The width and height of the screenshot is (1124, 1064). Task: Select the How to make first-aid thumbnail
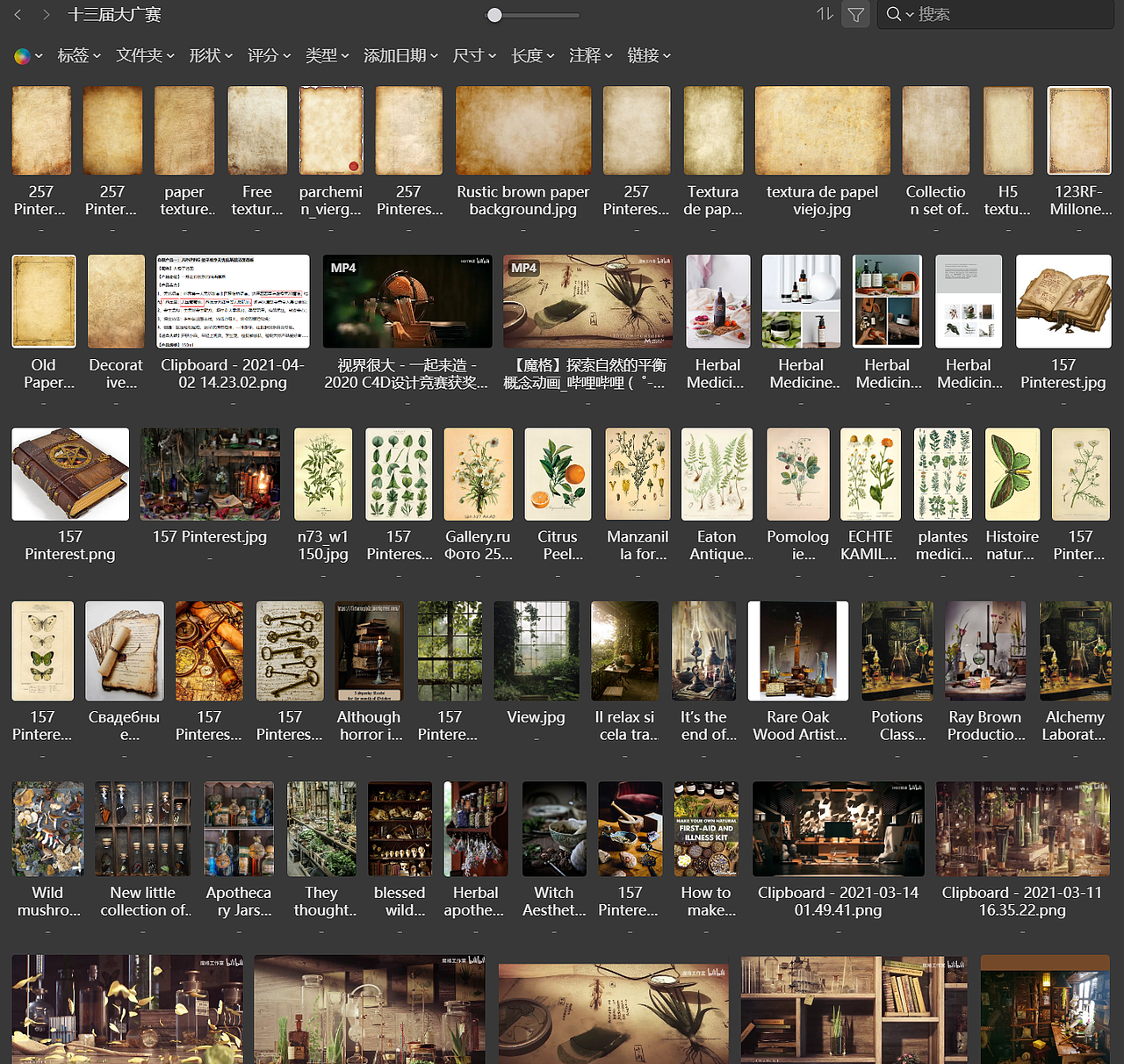(x=706, y=830)
